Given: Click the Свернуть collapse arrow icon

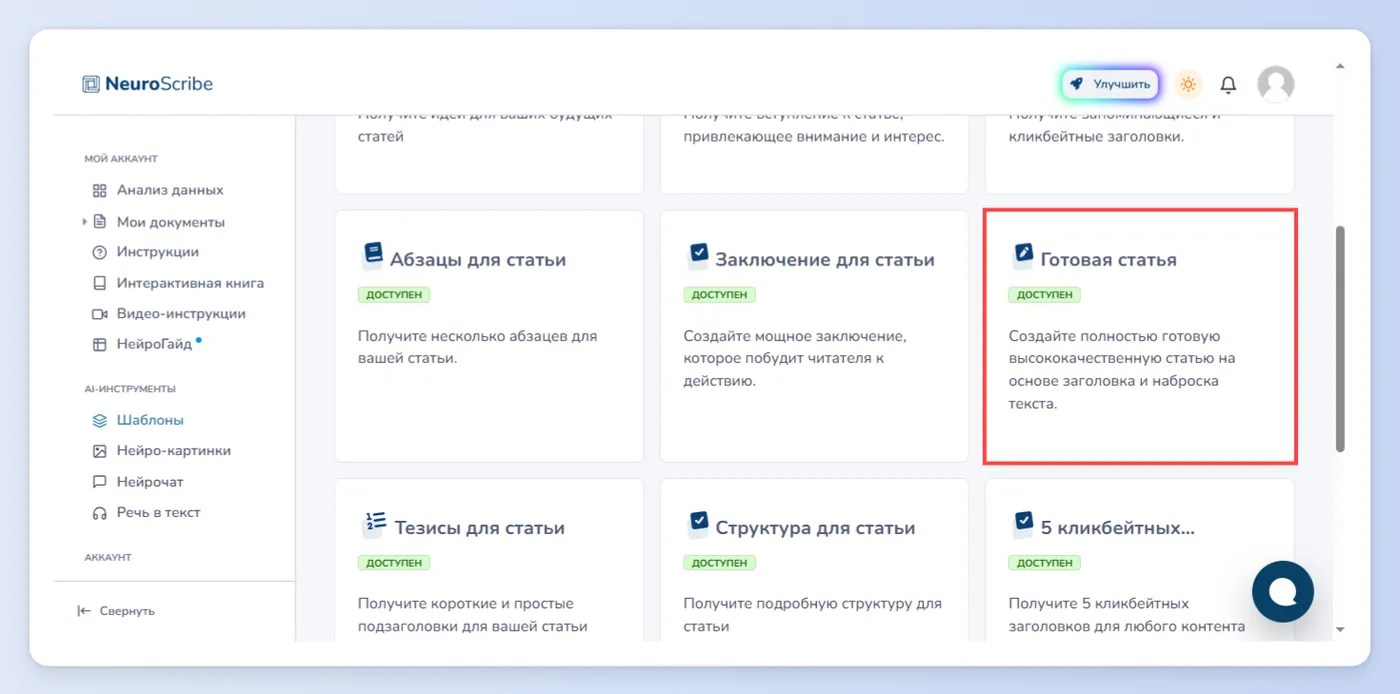Looking at the screenshot, I should tap(84, 611).
